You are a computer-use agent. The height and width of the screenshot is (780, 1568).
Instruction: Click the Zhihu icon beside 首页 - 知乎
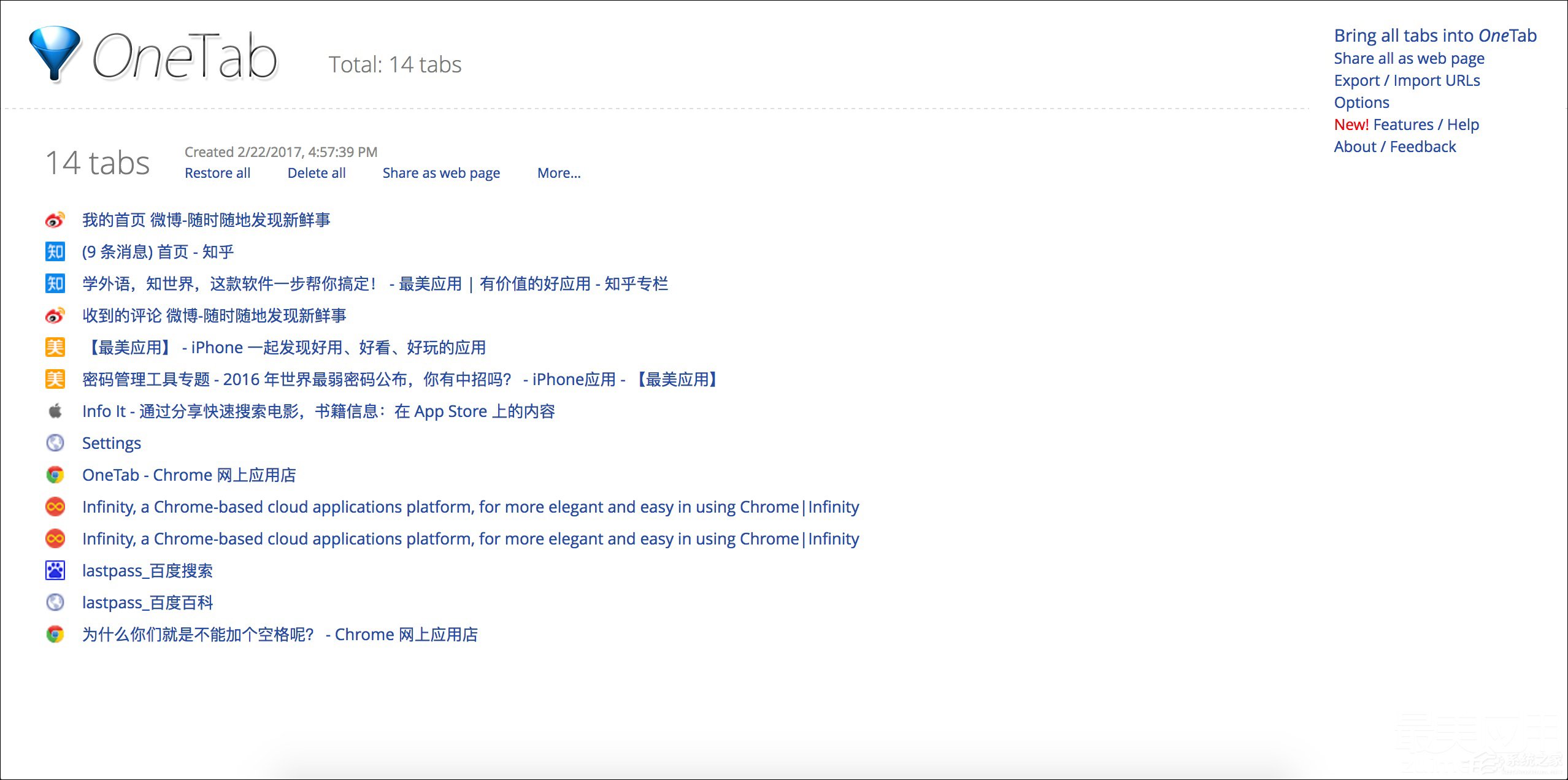click(55, 252)
